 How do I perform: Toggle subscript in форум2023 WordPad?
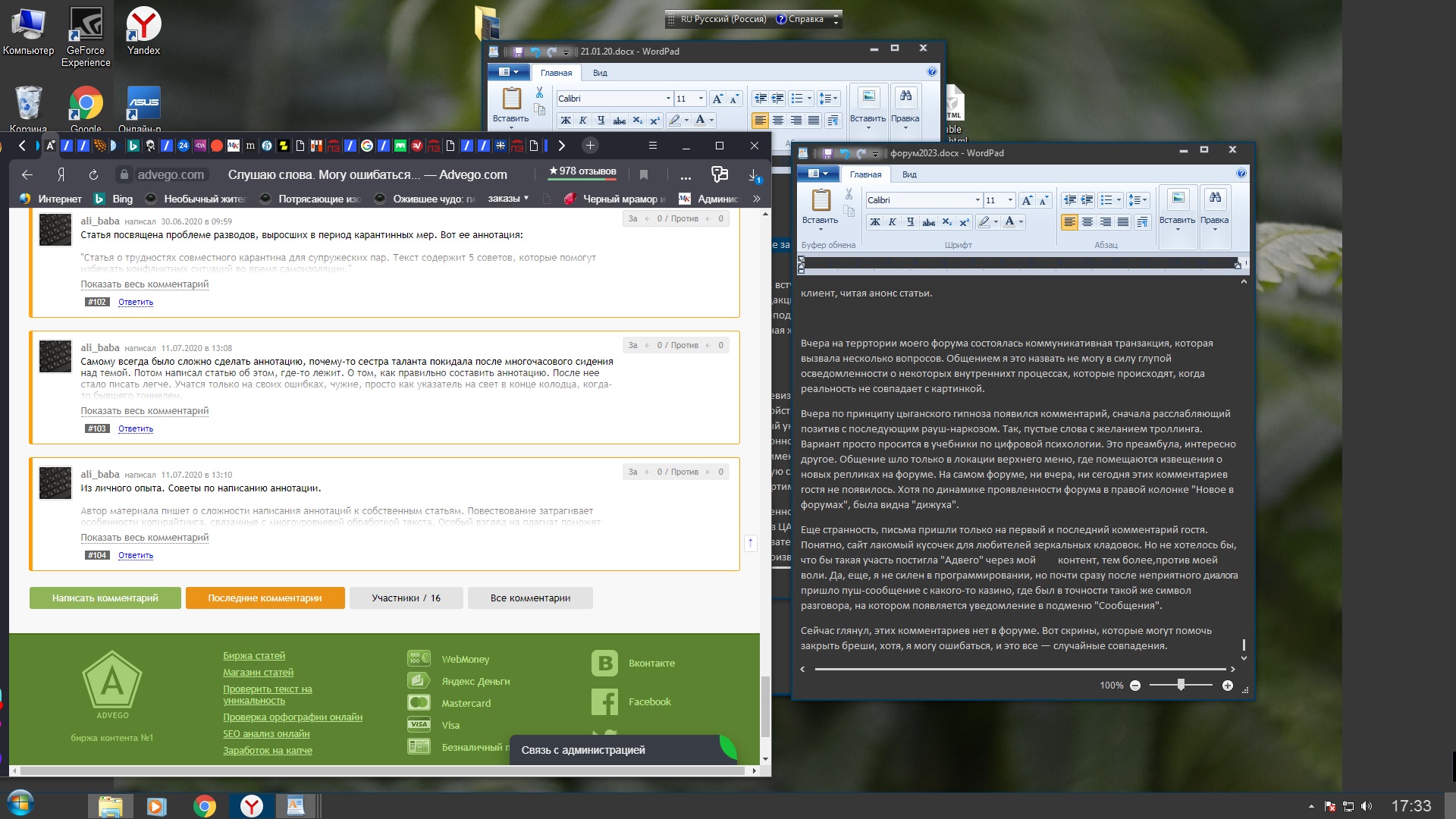pyautogui.click(x=946, y=222)
